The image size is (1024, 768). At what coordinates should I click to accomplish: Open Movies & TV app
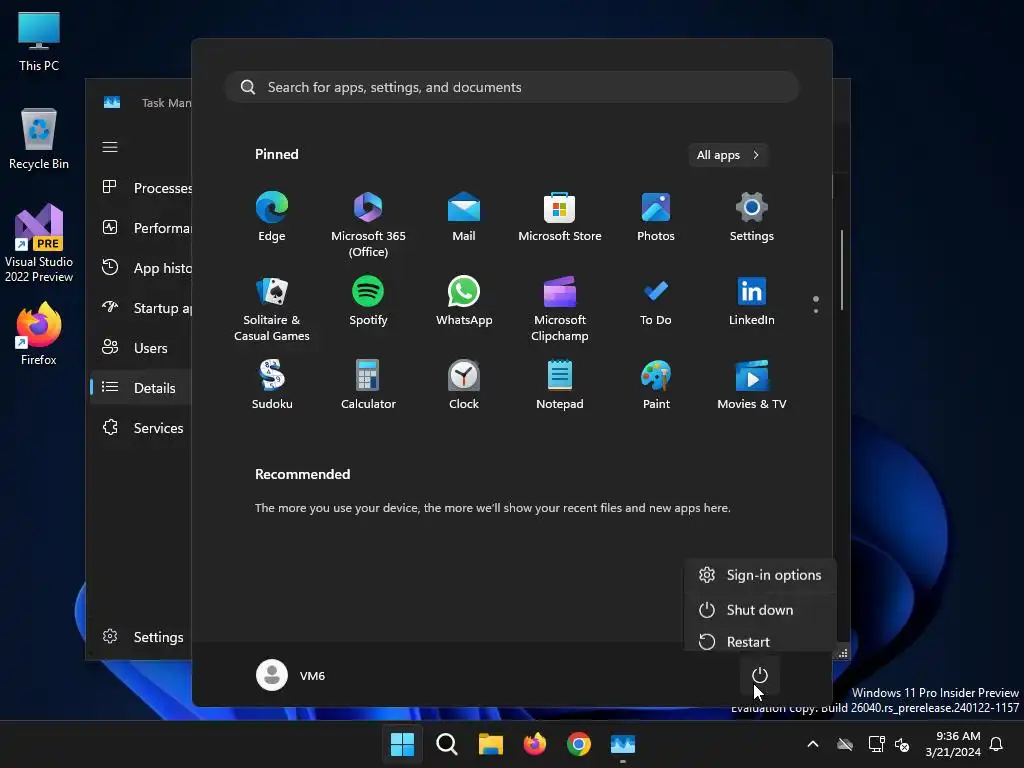pyautogui.click(x=752, y=385)
